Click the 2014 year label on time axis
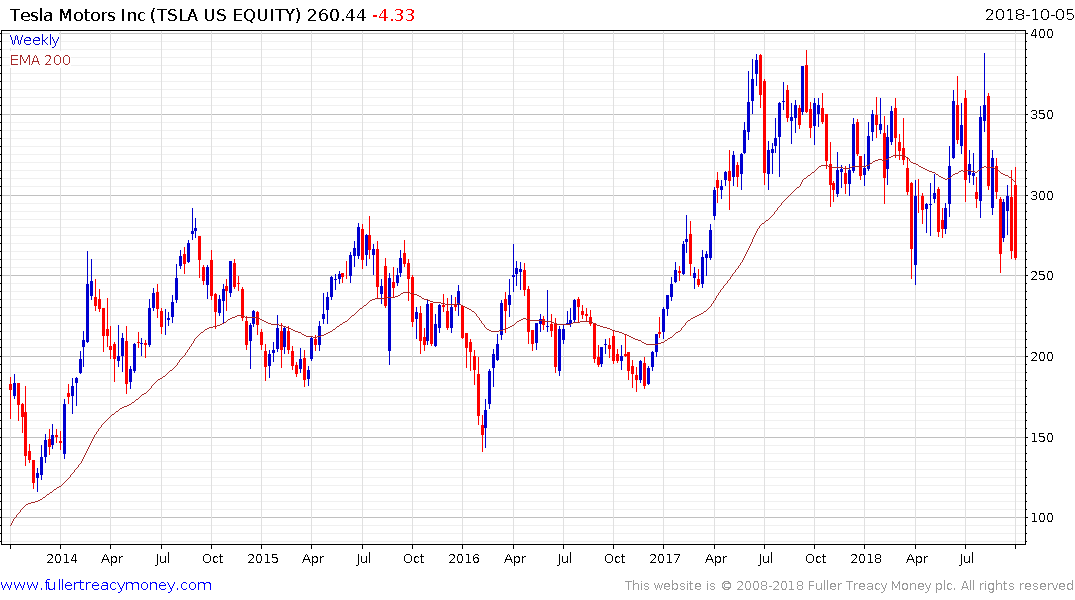This screenshot has width=1075, height=600. point(62,558)
